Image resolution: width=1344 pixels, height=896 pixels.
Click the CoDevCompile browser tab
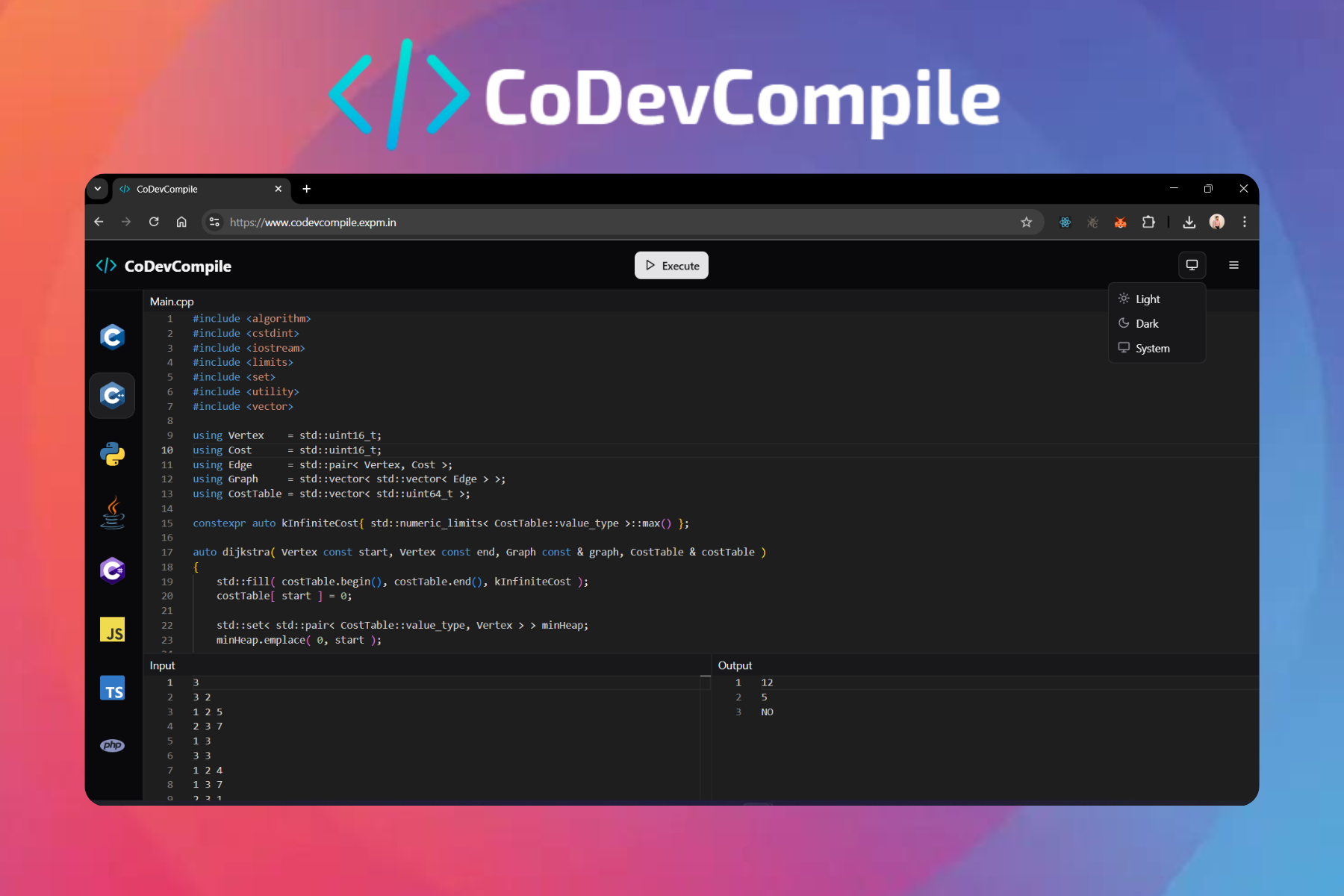pos(194,189)
